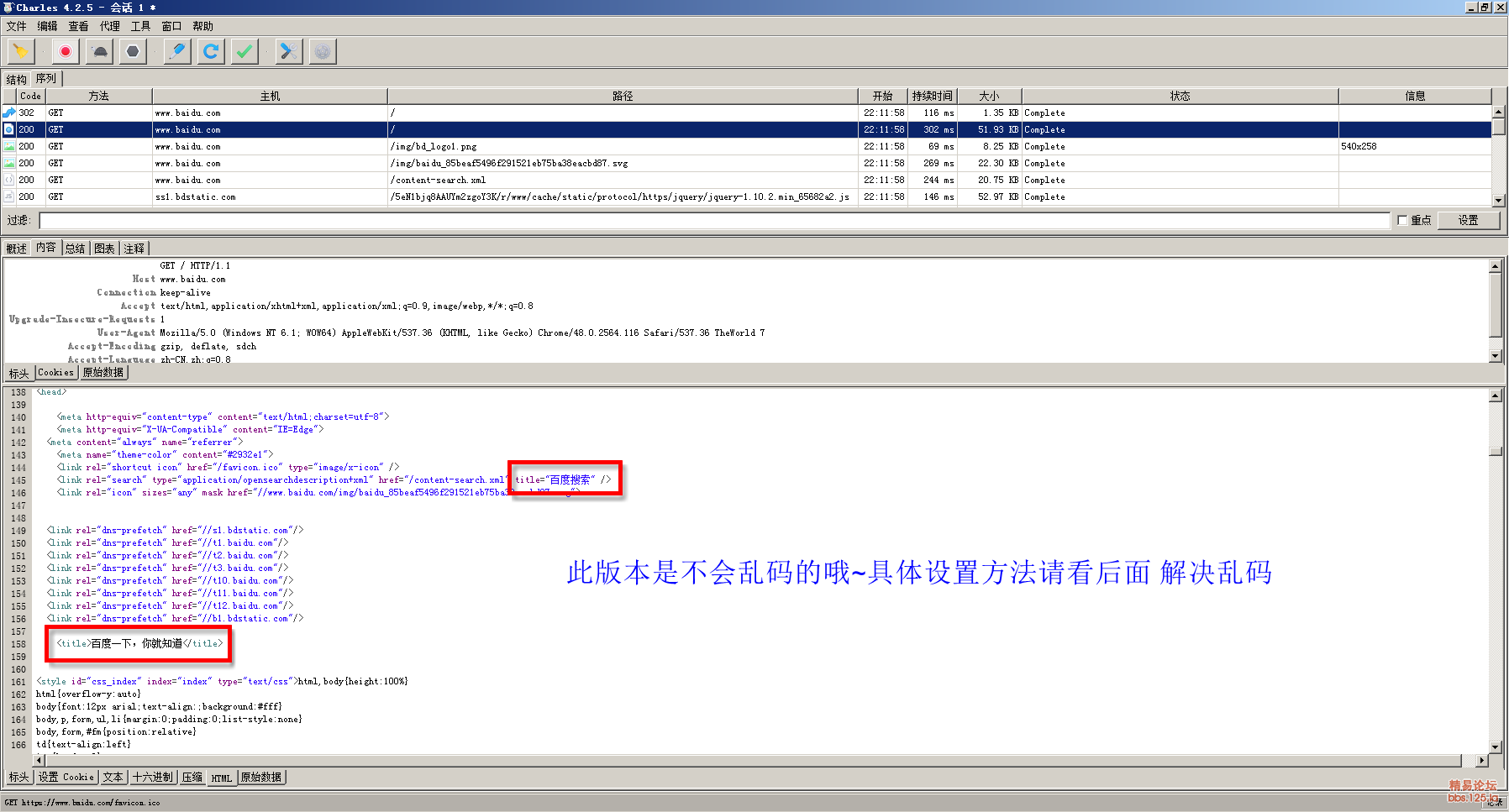This screenshot has width=1509, height=812.
Task: Select the response 标头 tab
Action: 18,778
